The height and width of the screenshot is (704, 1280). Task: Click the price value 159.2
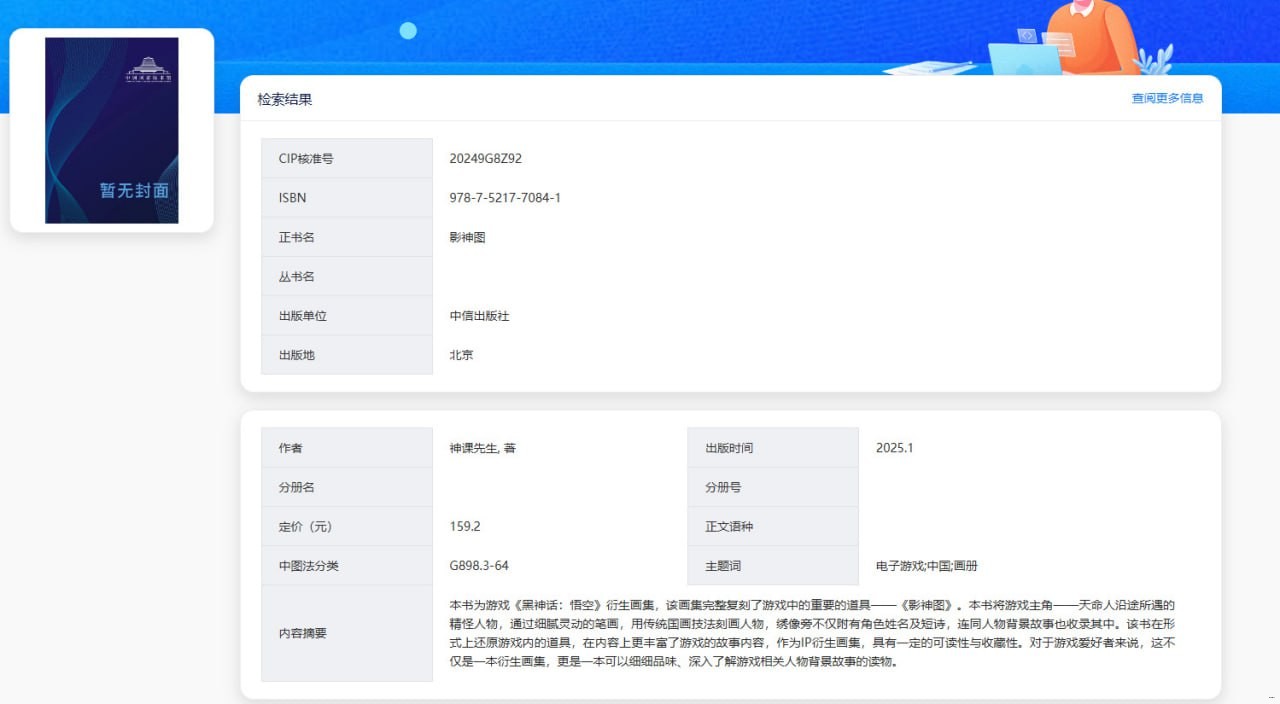tap(465, 526)
